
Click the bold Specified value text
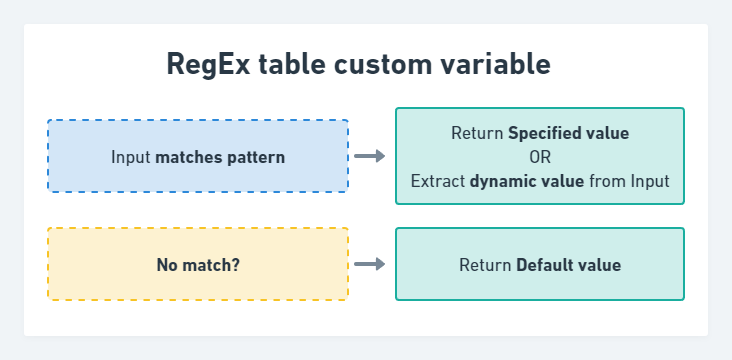tap(569, 134)
